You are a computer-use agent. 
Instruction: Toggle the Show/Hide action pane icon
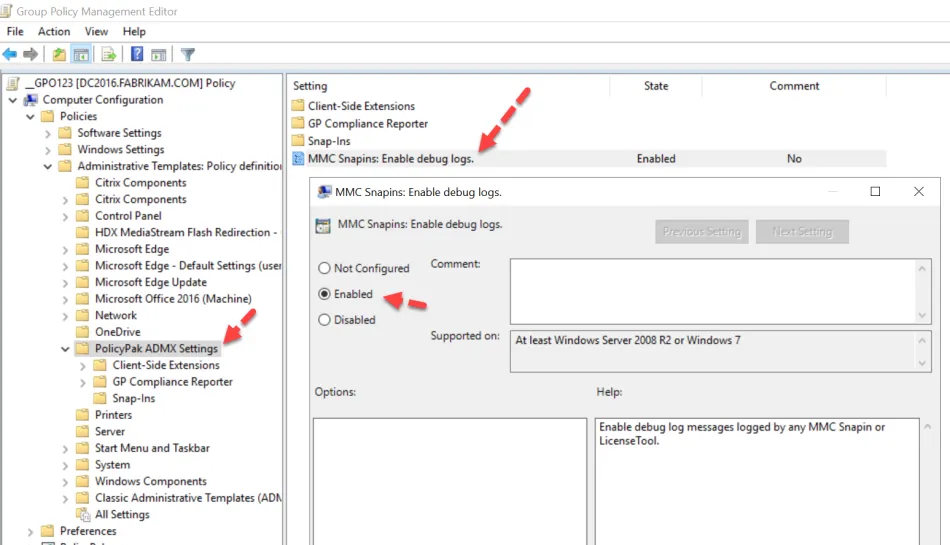(158, 54)
